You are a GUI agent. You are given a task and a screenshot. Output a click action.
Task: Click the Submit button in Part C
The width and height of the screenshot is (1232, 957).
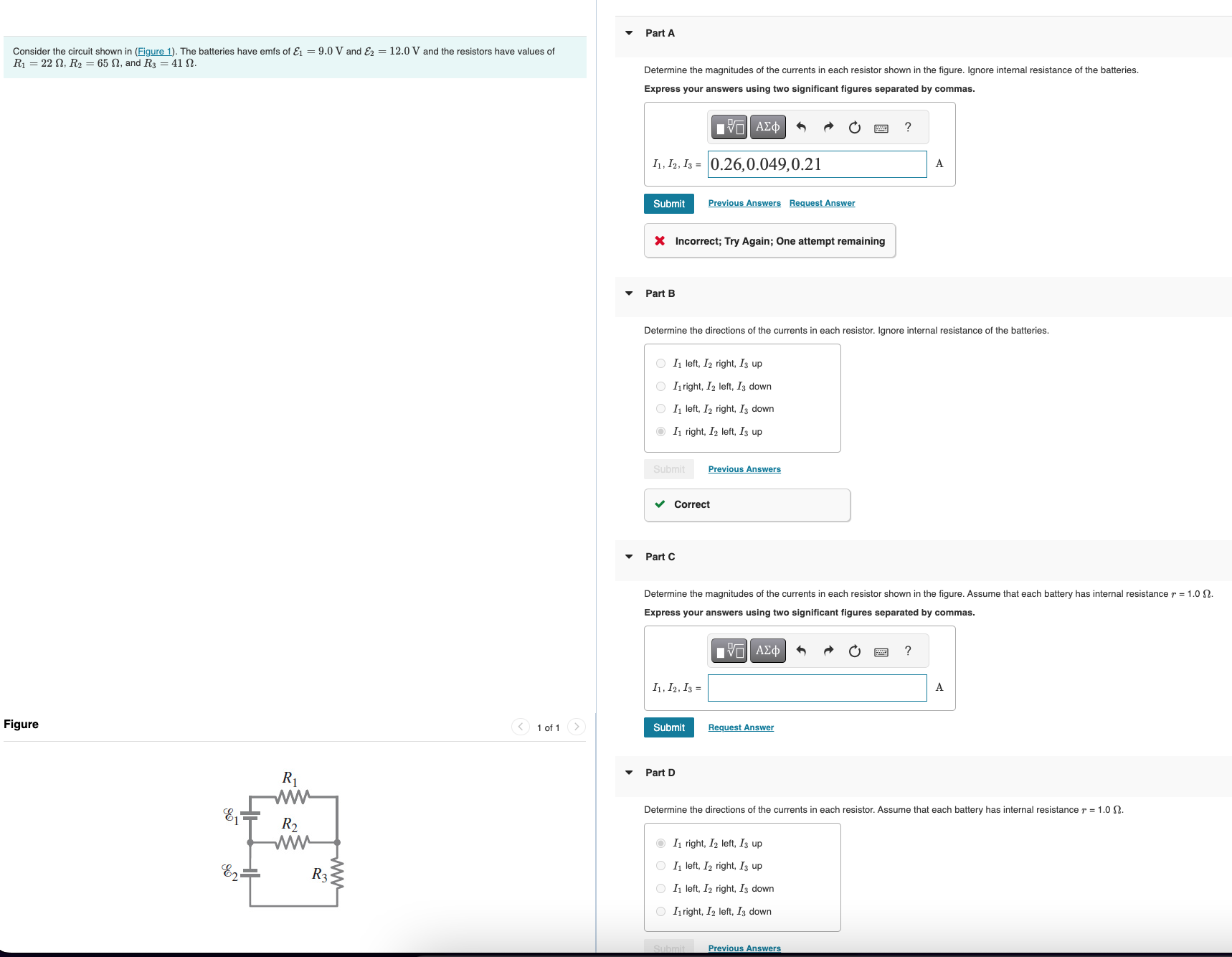pyautogui.click(x=668, y=727)
